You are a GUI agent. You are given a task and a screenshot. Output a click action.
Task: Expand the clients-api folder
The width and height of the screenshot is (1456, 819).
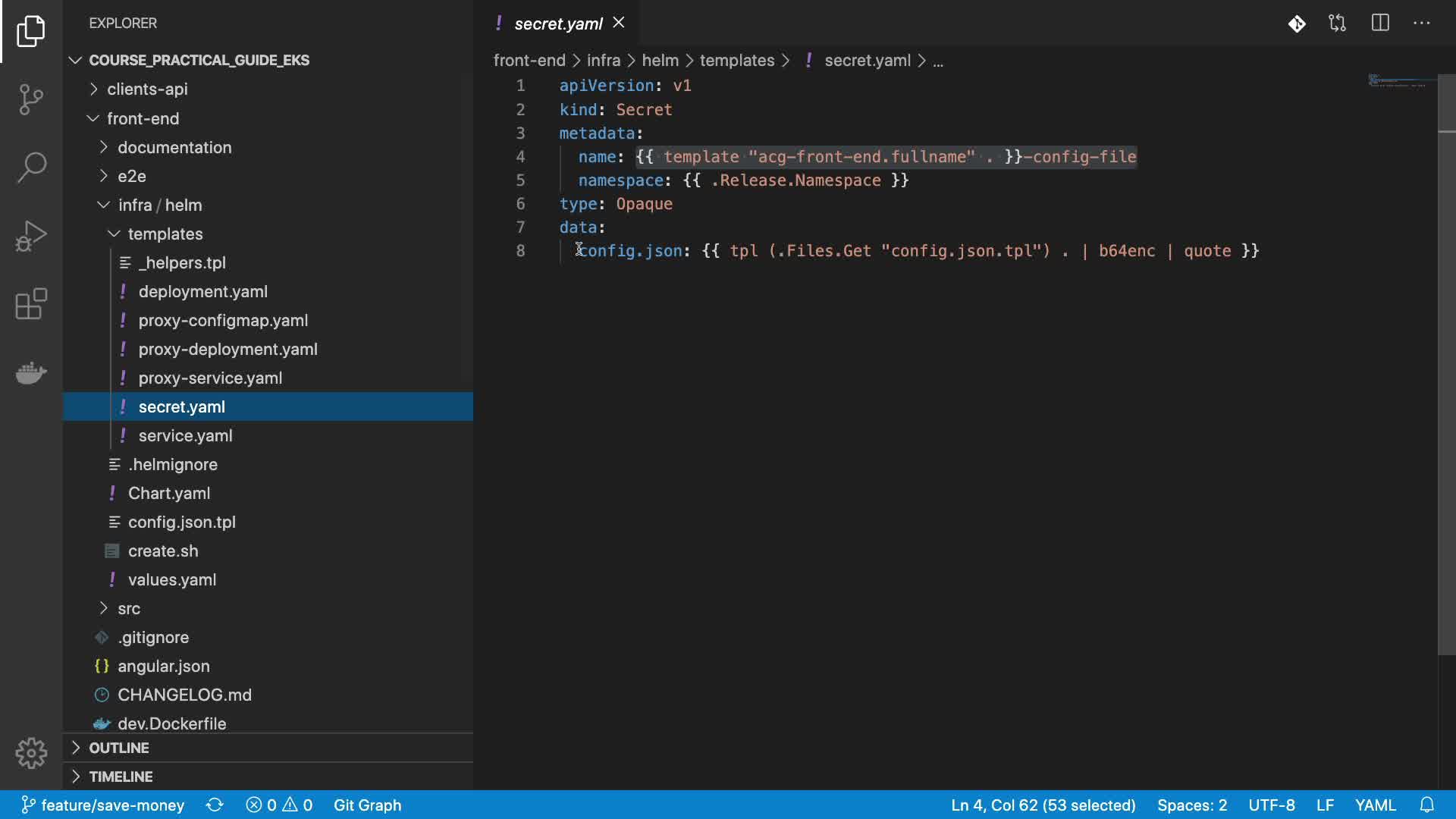click(x=147, y=89)
